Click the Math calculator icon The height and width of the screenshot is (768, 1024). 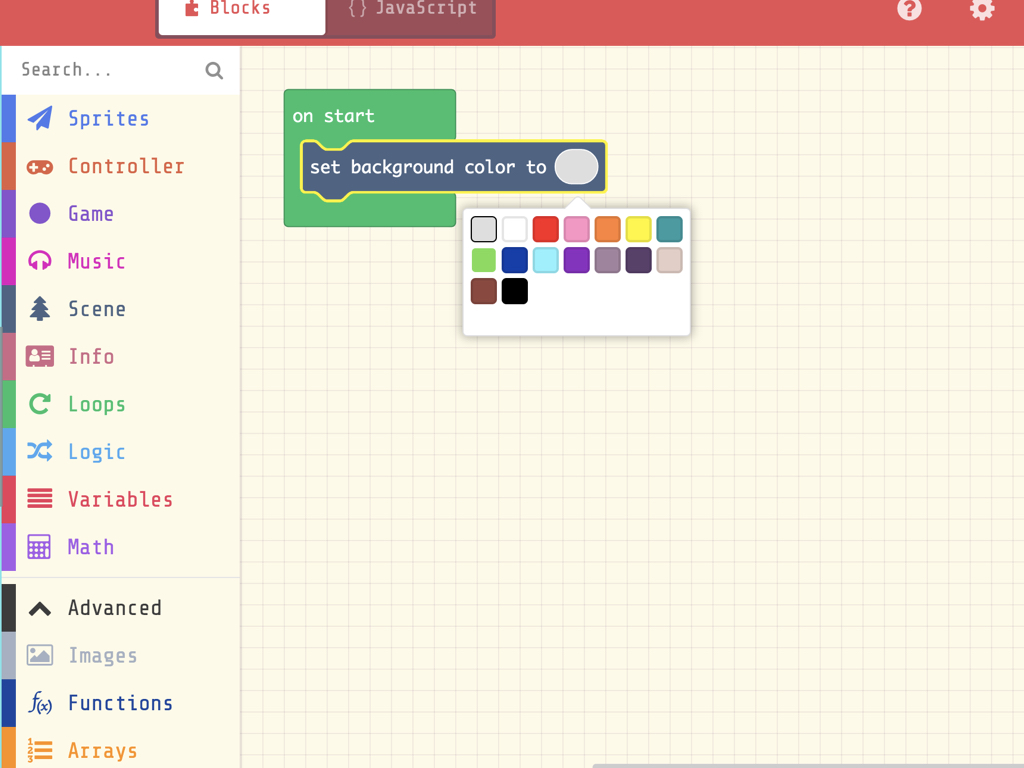click(39, 547)
